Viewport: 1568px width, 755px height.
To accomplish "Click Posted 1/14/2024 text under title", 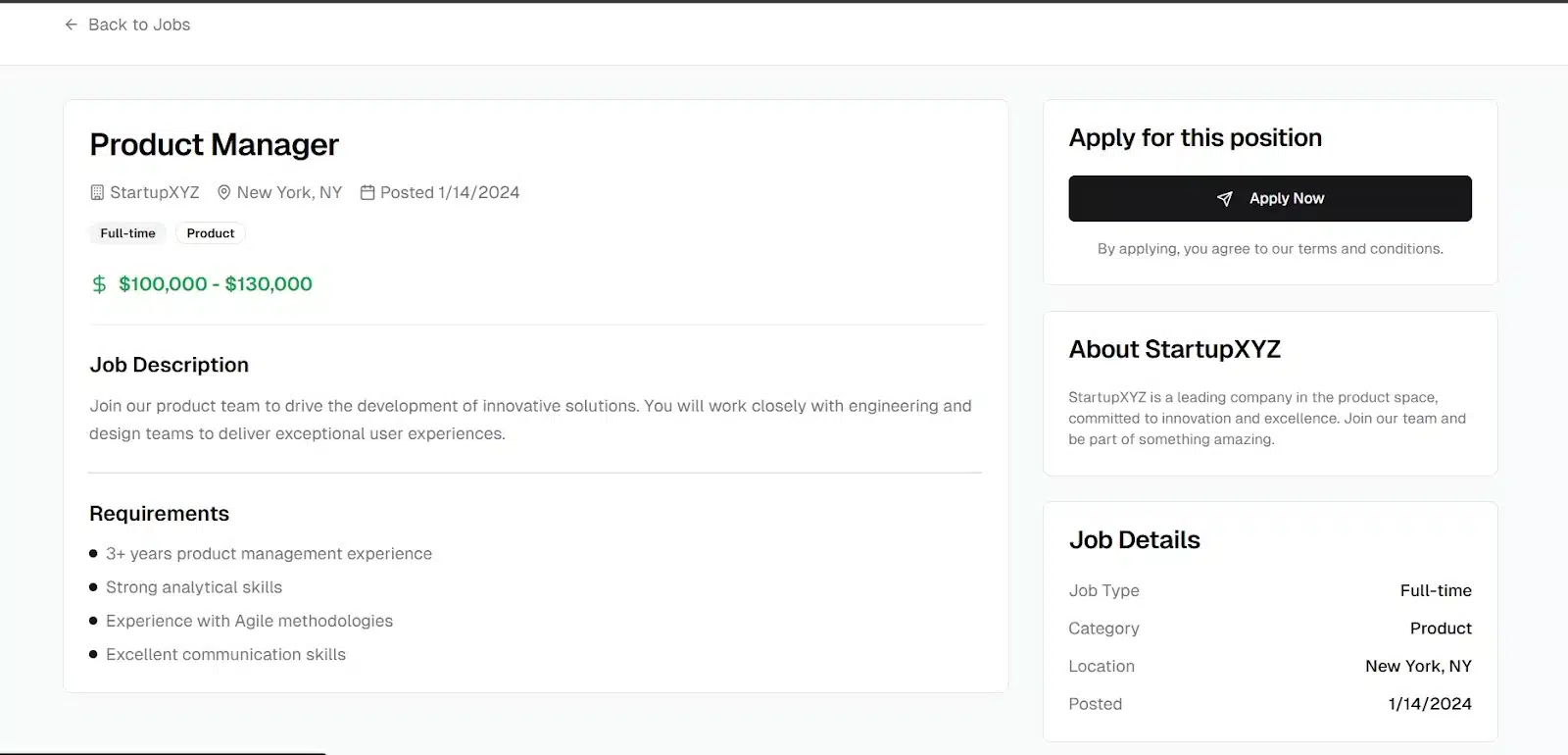I will tap(450, 193).
